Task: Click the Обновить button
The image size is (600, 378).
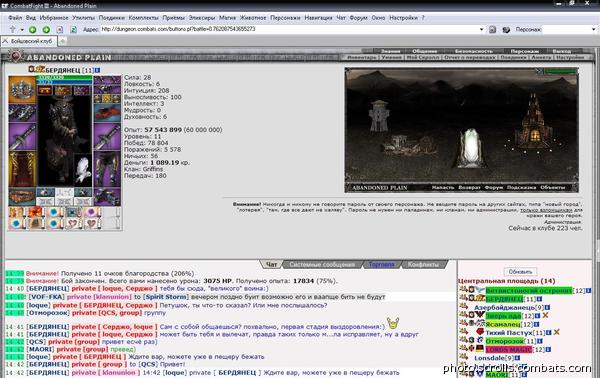Action: click(520, 272)
